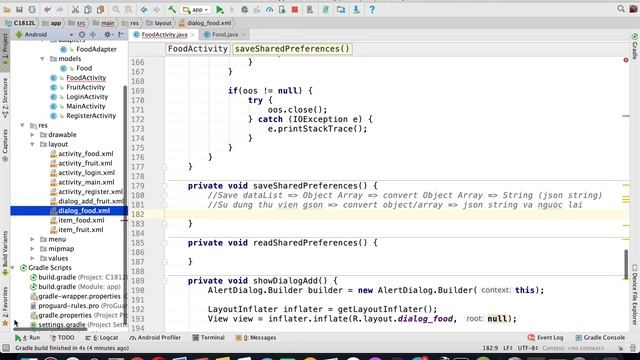Image resolution: width=640 pixels, height=360 pixels.
Task: Open the Terminal tool window tab
Action: tap(208, 338)
